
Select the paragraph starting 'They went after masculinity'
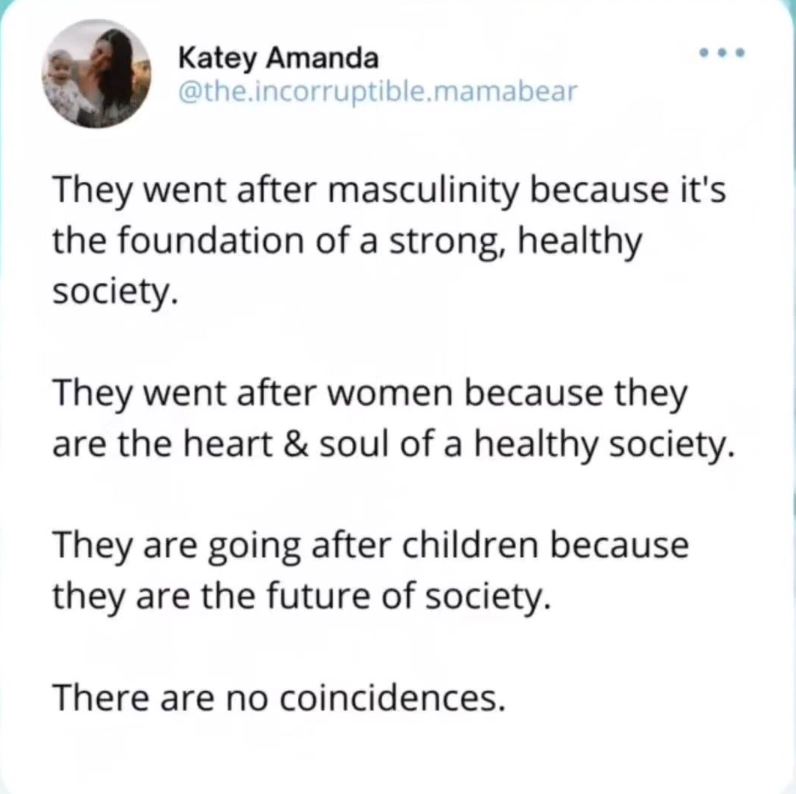coord(389,241)
